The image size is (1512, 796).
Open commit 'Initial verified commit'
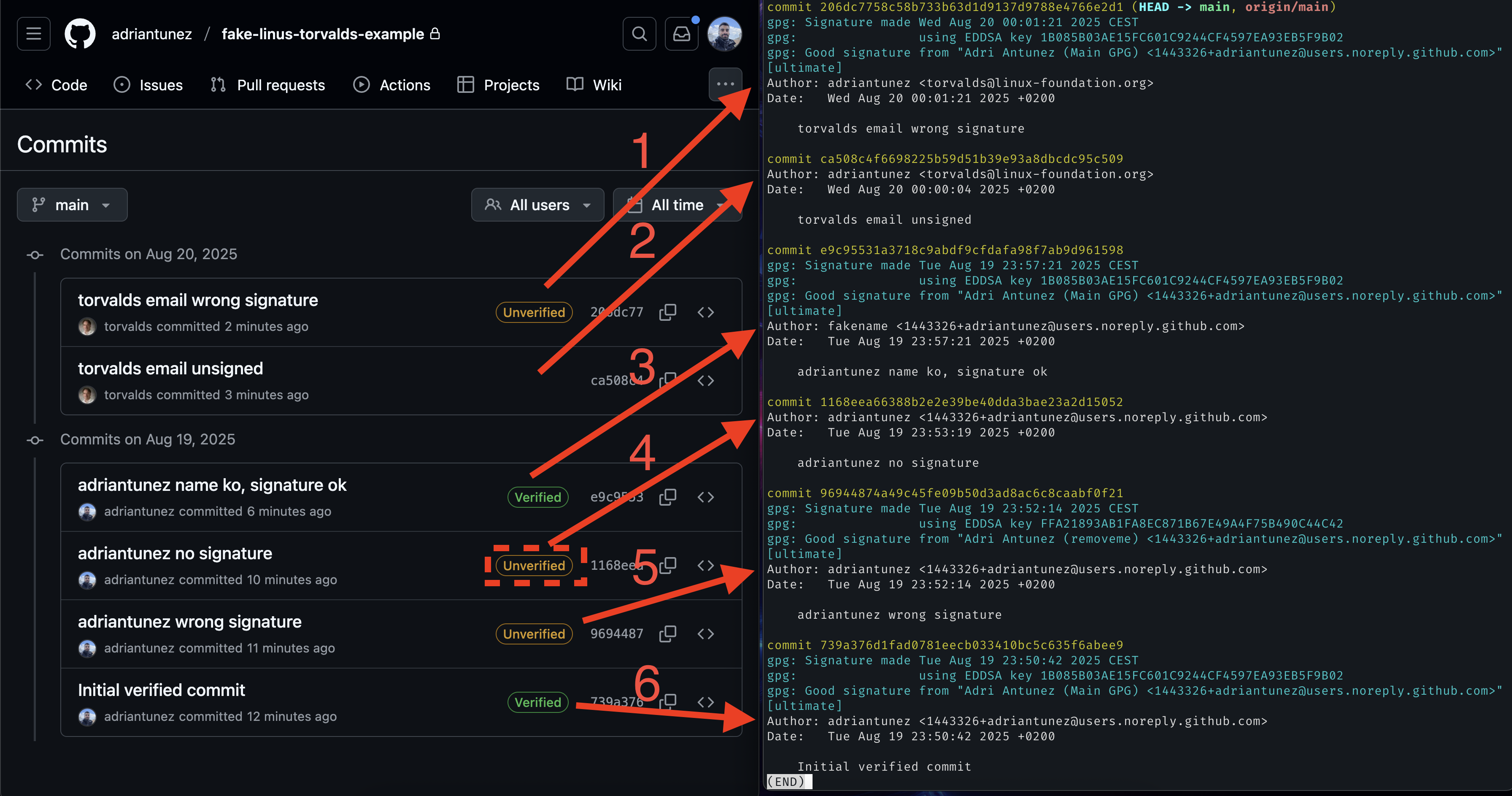(162, 690)
